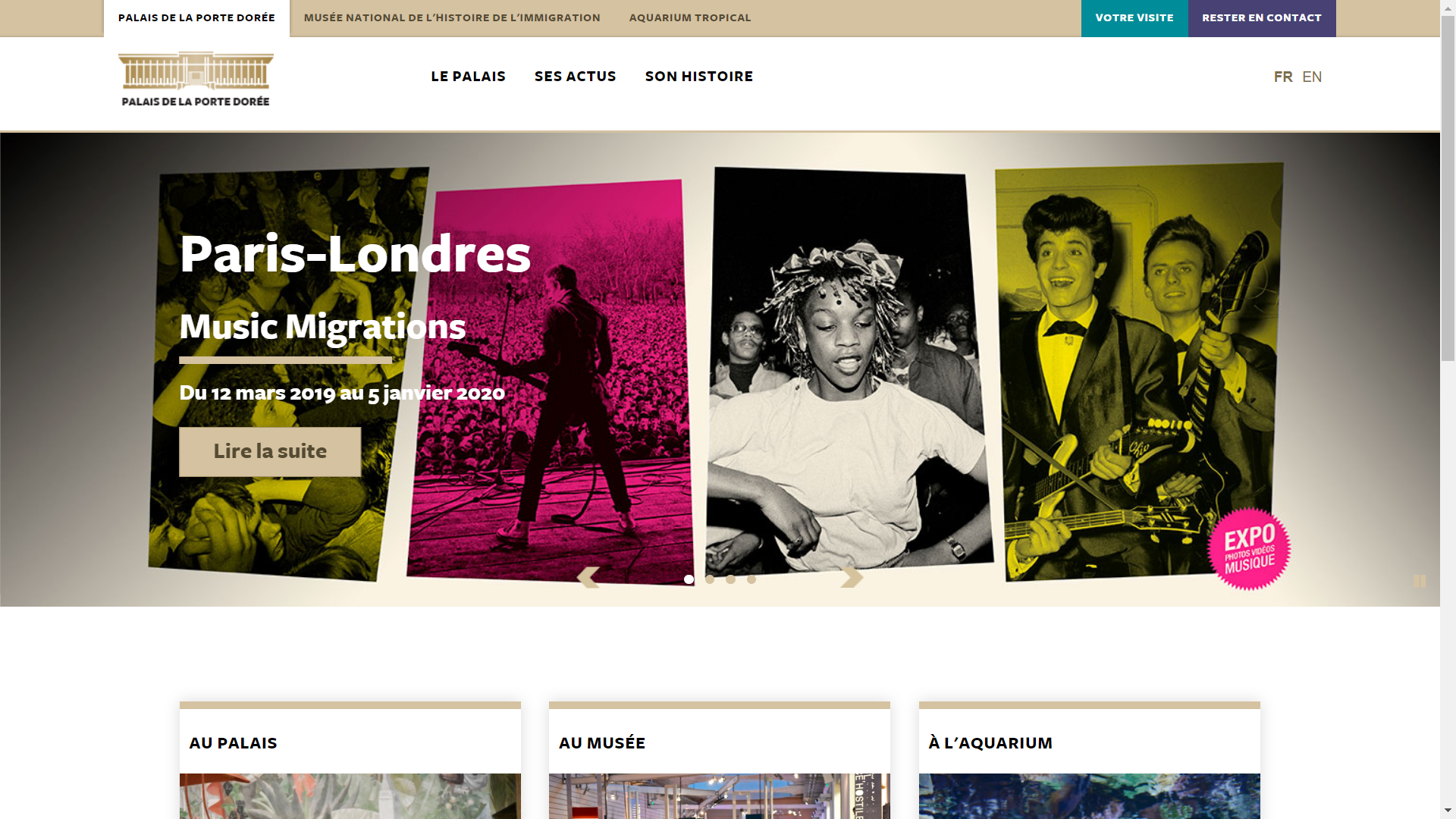Open the Palais de la Porte Dorée tab

(x=196, y=18)
